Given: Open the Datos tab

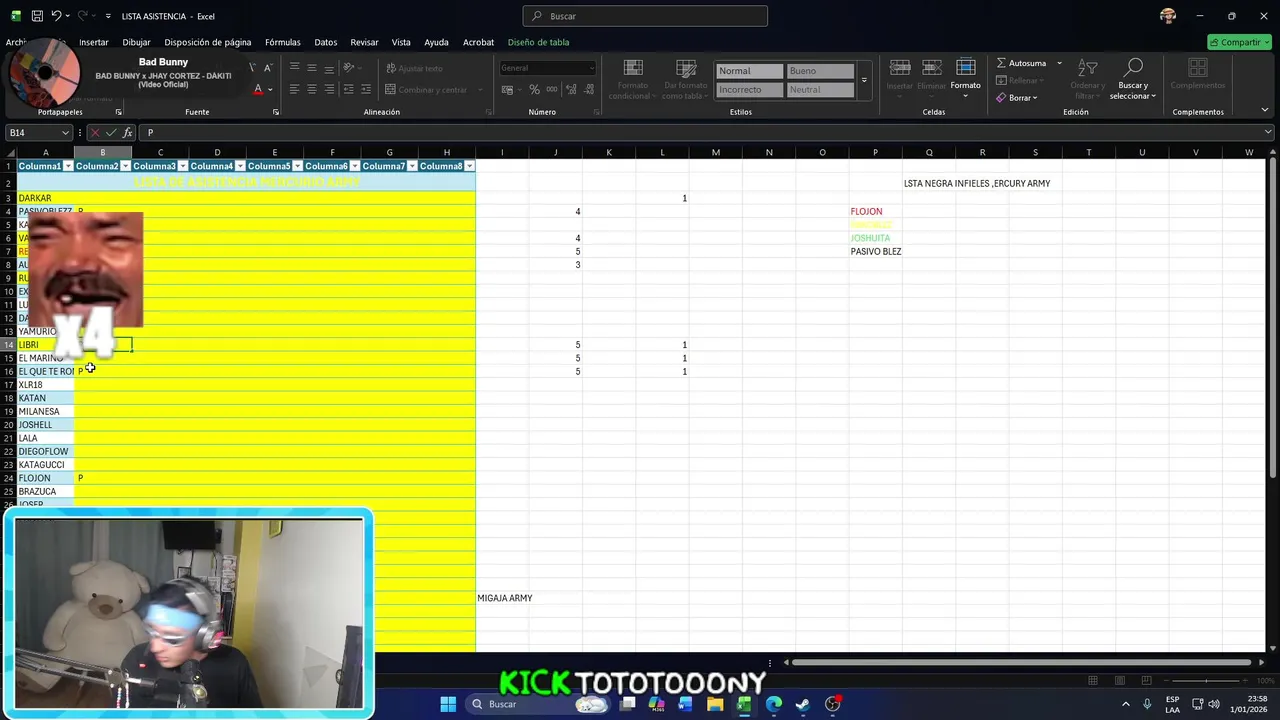Looking at the screenshot, I should click(x=326, y=42).
